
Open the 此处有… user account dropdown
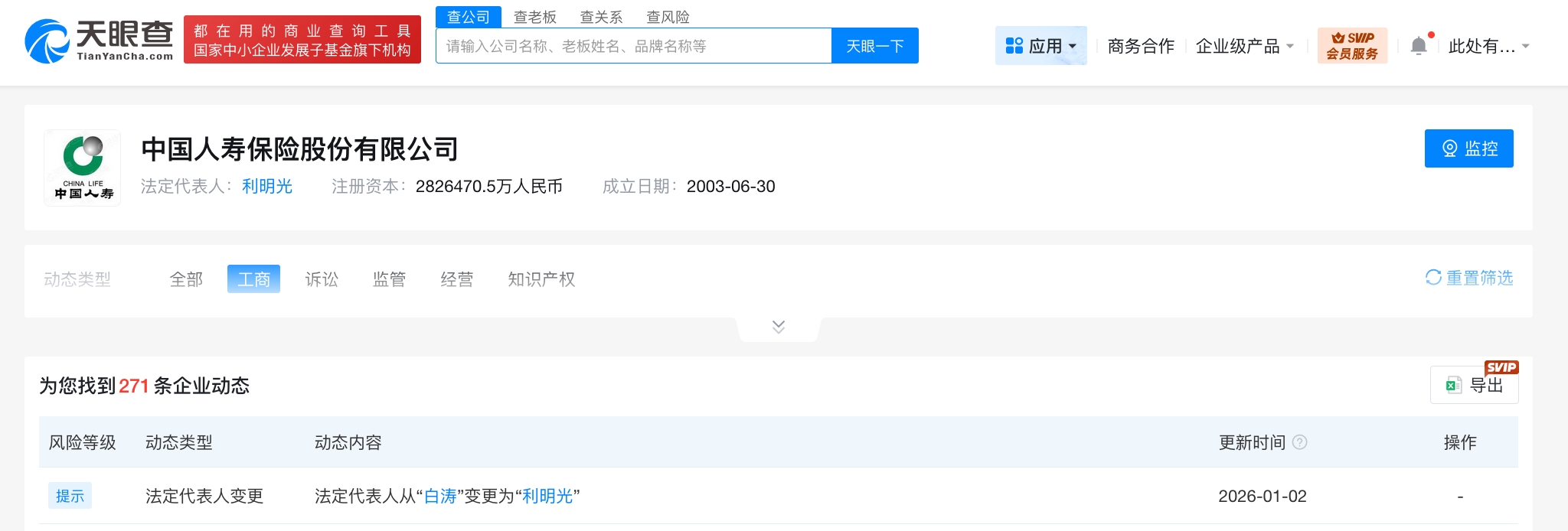pos(1488,46)
